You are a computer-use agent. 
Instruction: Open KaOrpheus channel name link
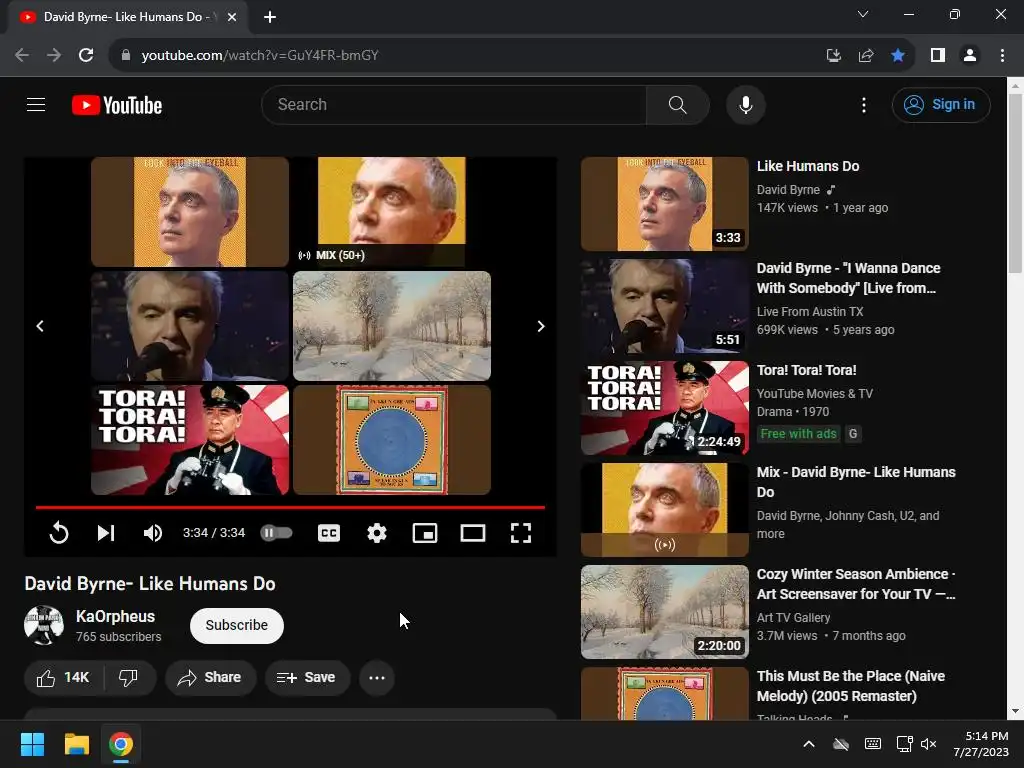(x=116, y=616)
